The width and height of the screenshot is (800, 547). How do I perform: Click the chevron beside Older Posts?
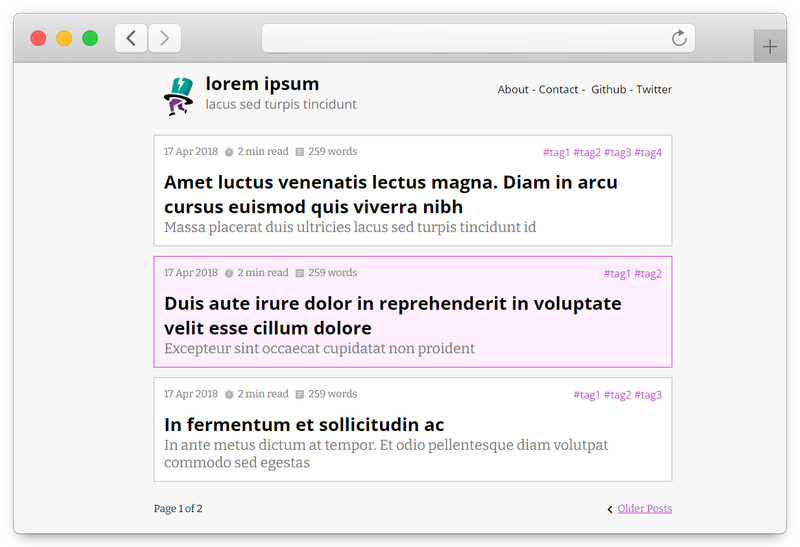click(610, 509)
